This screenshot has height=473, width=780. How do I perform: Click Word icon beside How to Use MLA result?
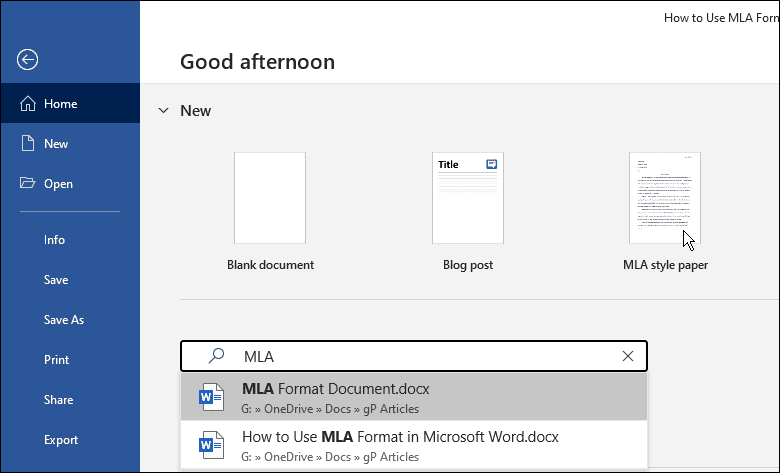211,445
